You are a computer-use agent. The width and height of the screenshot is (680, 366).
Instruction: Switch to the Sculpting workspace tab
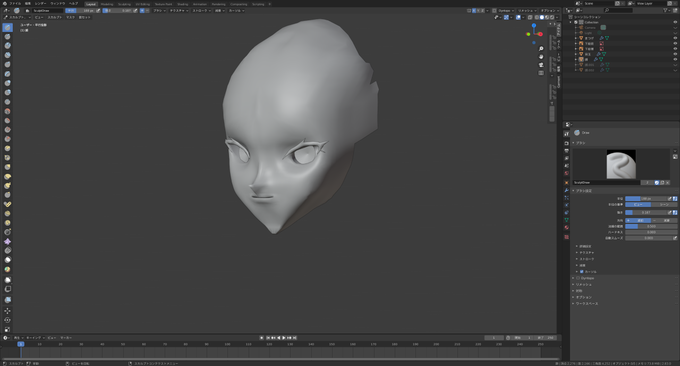124,4
